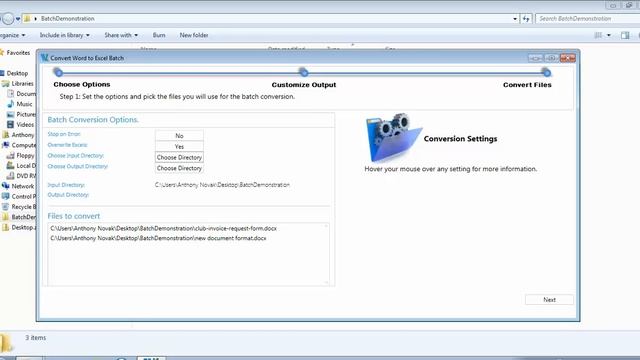The width and height of the screenshot is (640, 360).
Task: Click the Control Panel icon in sidebar
Action: (5, 196)
